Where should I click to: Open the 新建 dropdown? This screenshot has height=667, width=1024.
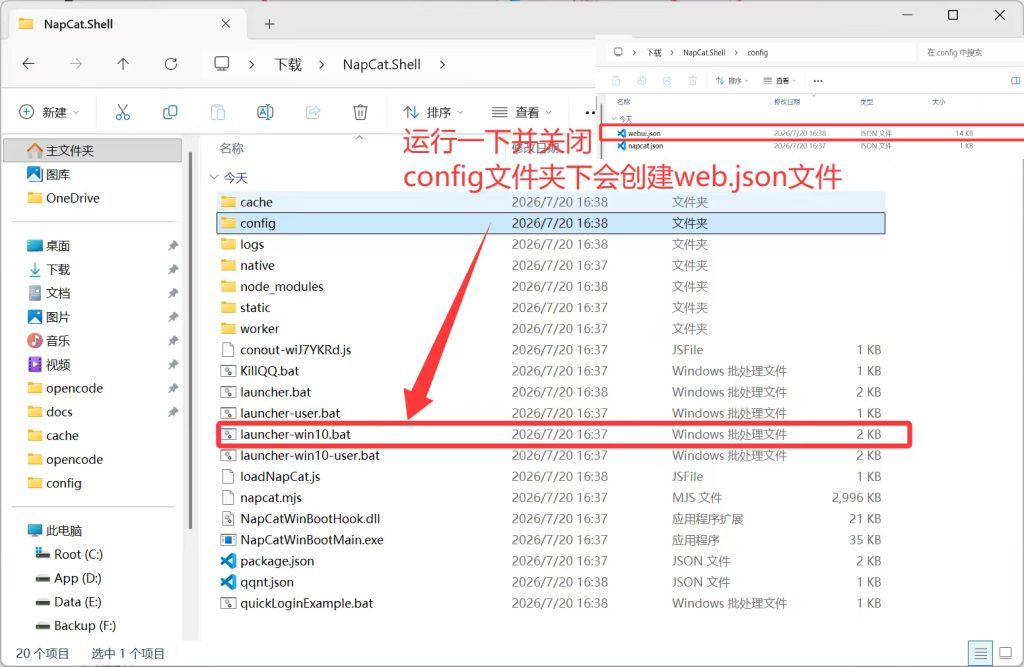[49, 112]
